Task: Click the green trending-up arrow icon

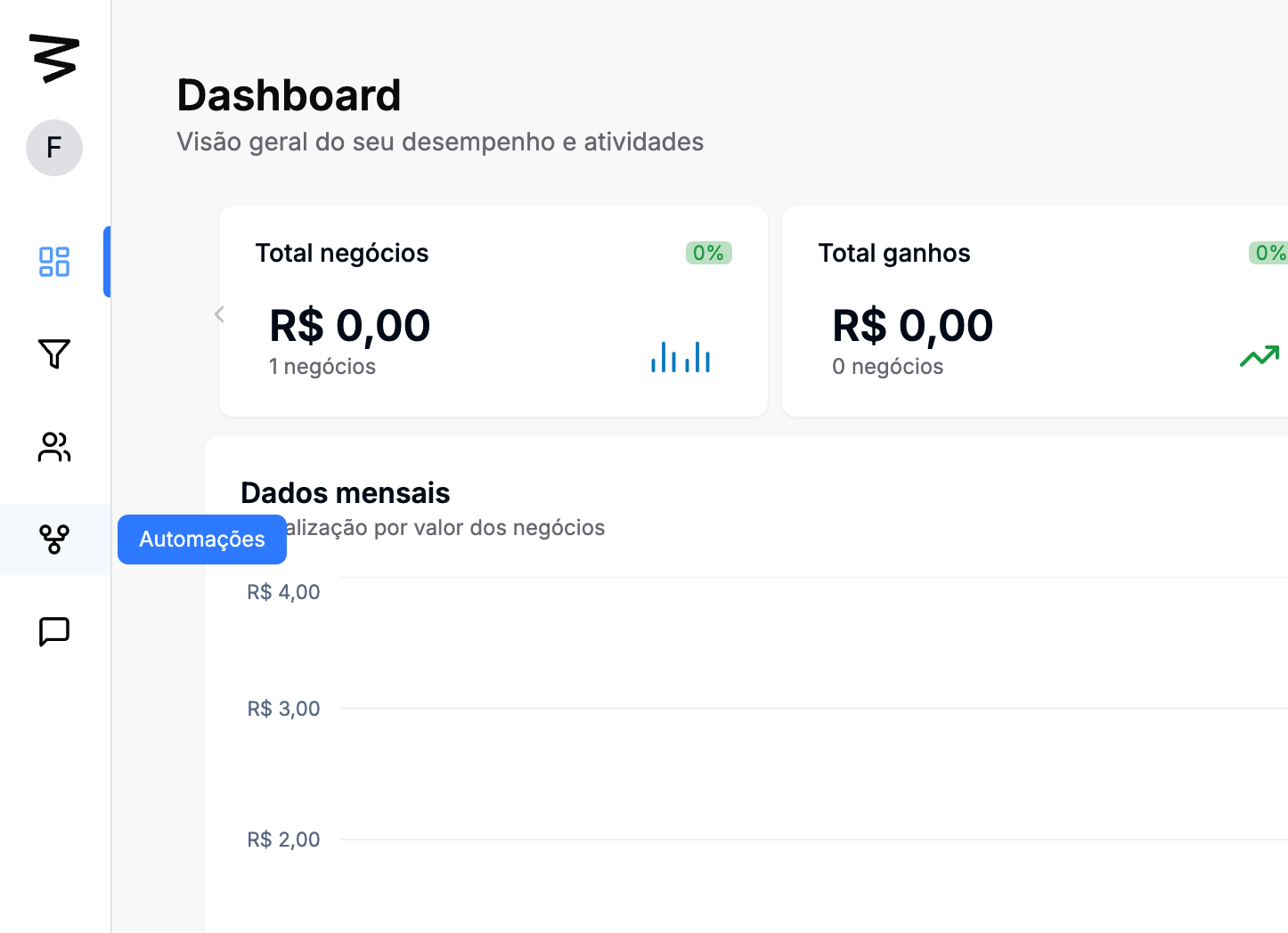Action: [x=1259, y=356]
